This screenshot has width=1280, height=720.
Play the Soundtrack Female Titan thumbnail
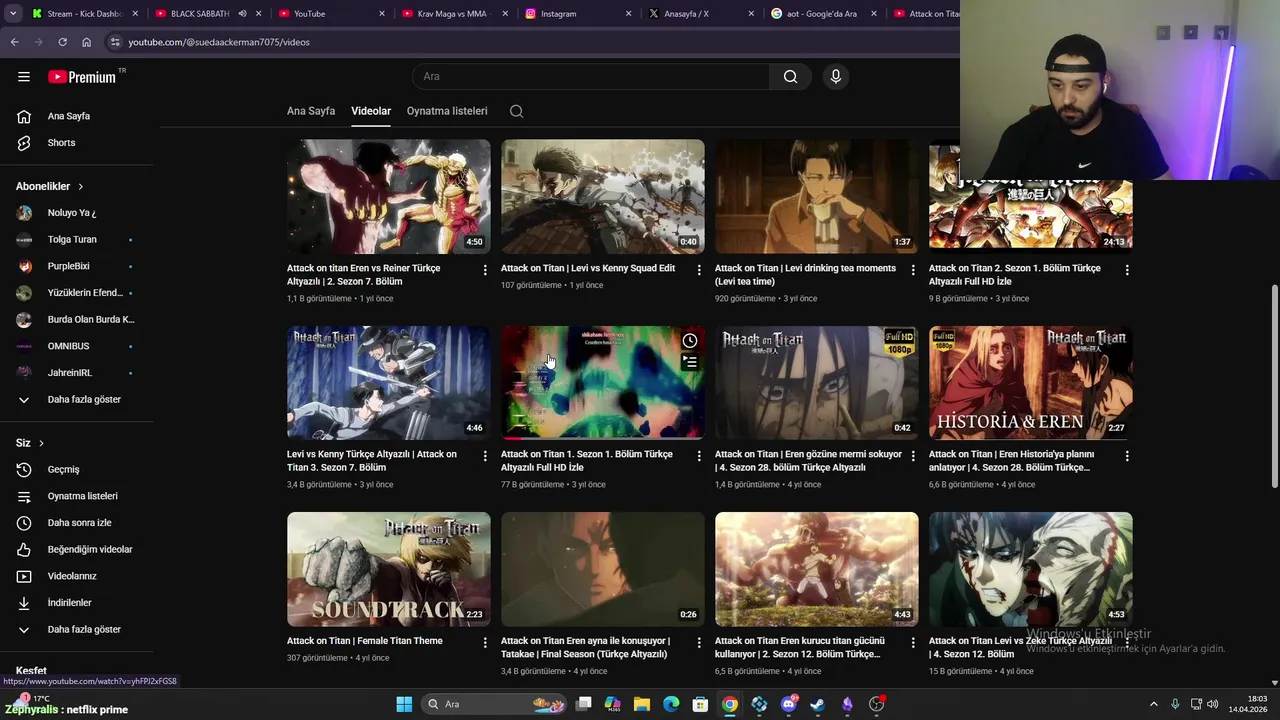(x=389, y=569)
